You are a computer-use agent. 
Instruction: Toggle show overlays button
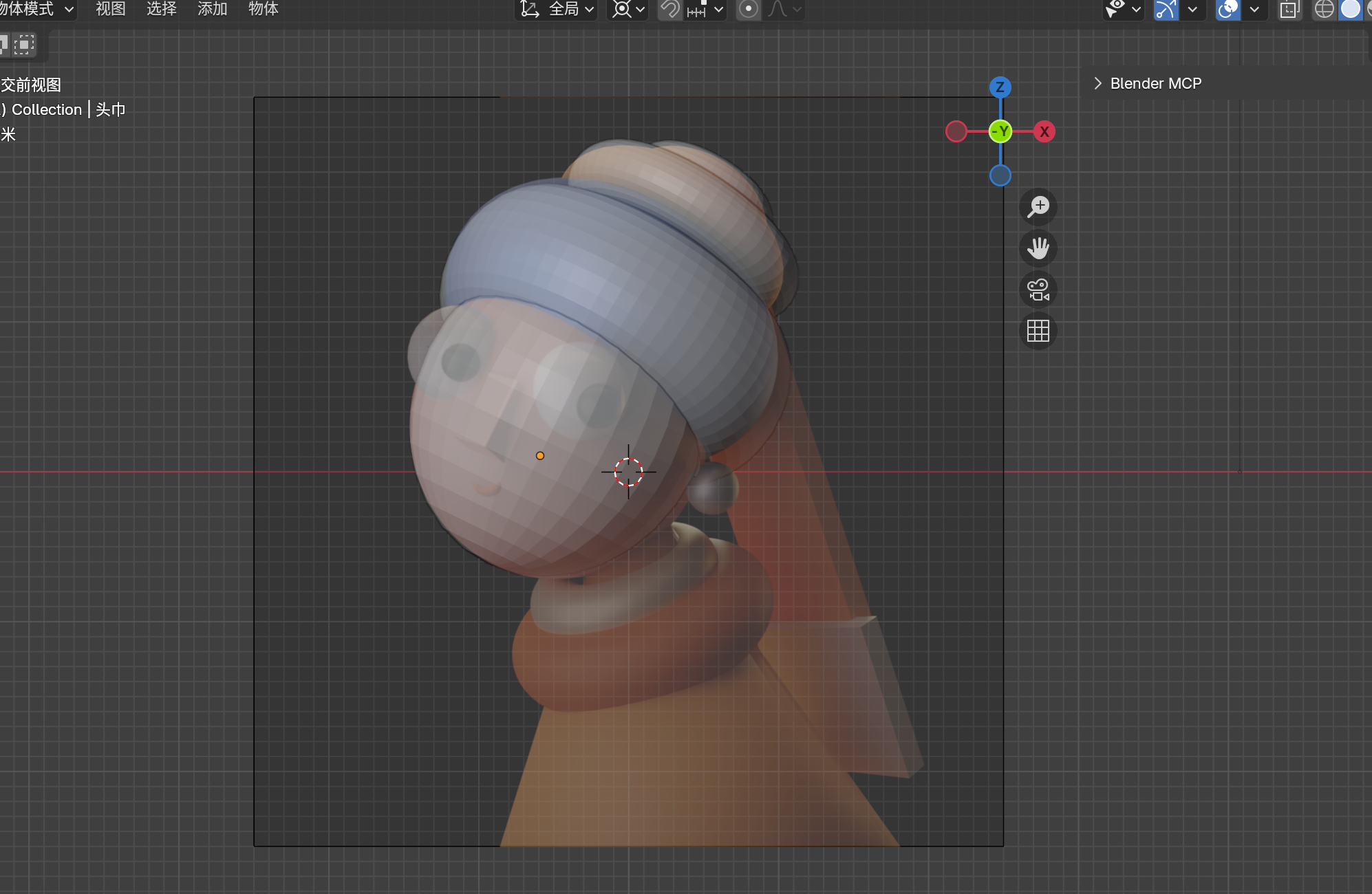tap(1228, 9)
